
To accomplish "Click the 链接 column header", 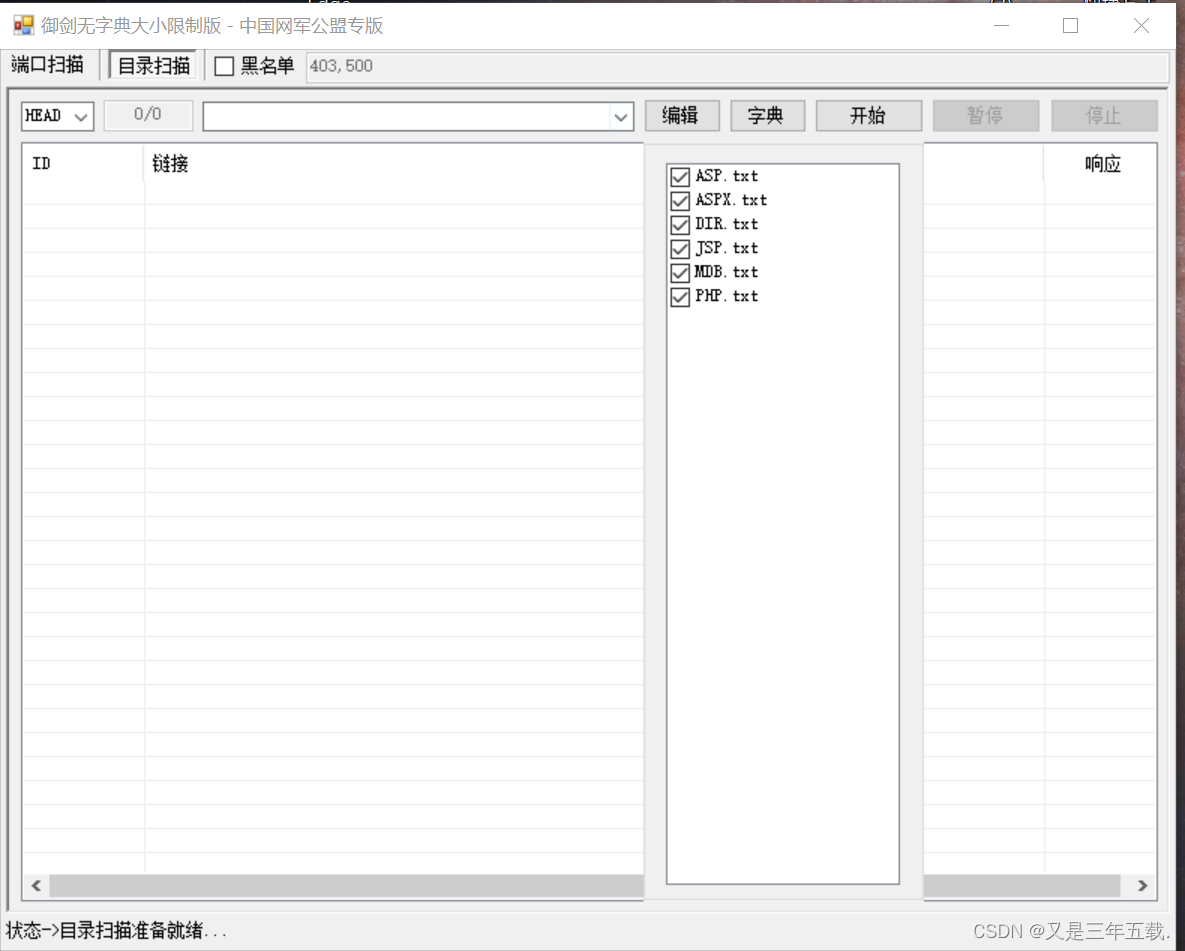I will (x=393, y=163).
